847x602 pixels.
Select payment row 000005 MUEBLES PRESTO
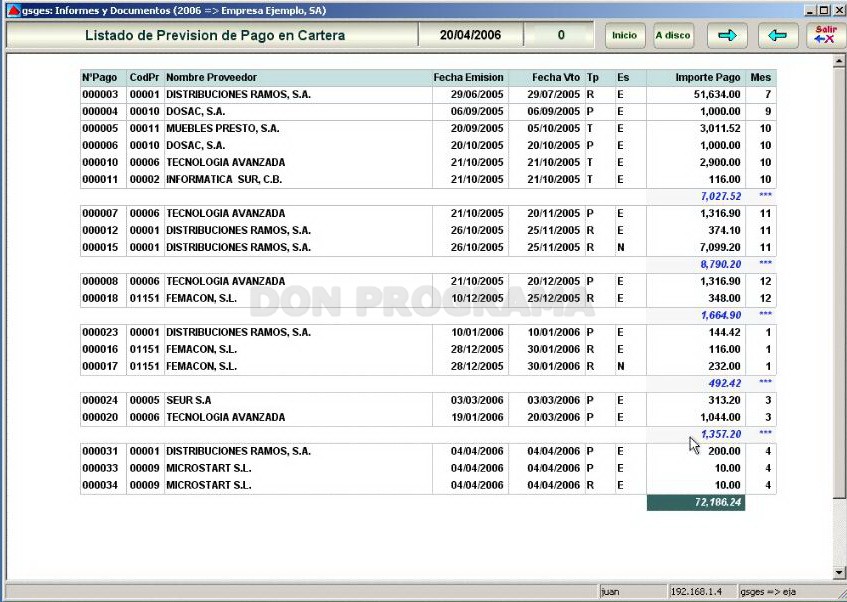tap(428, 129)
